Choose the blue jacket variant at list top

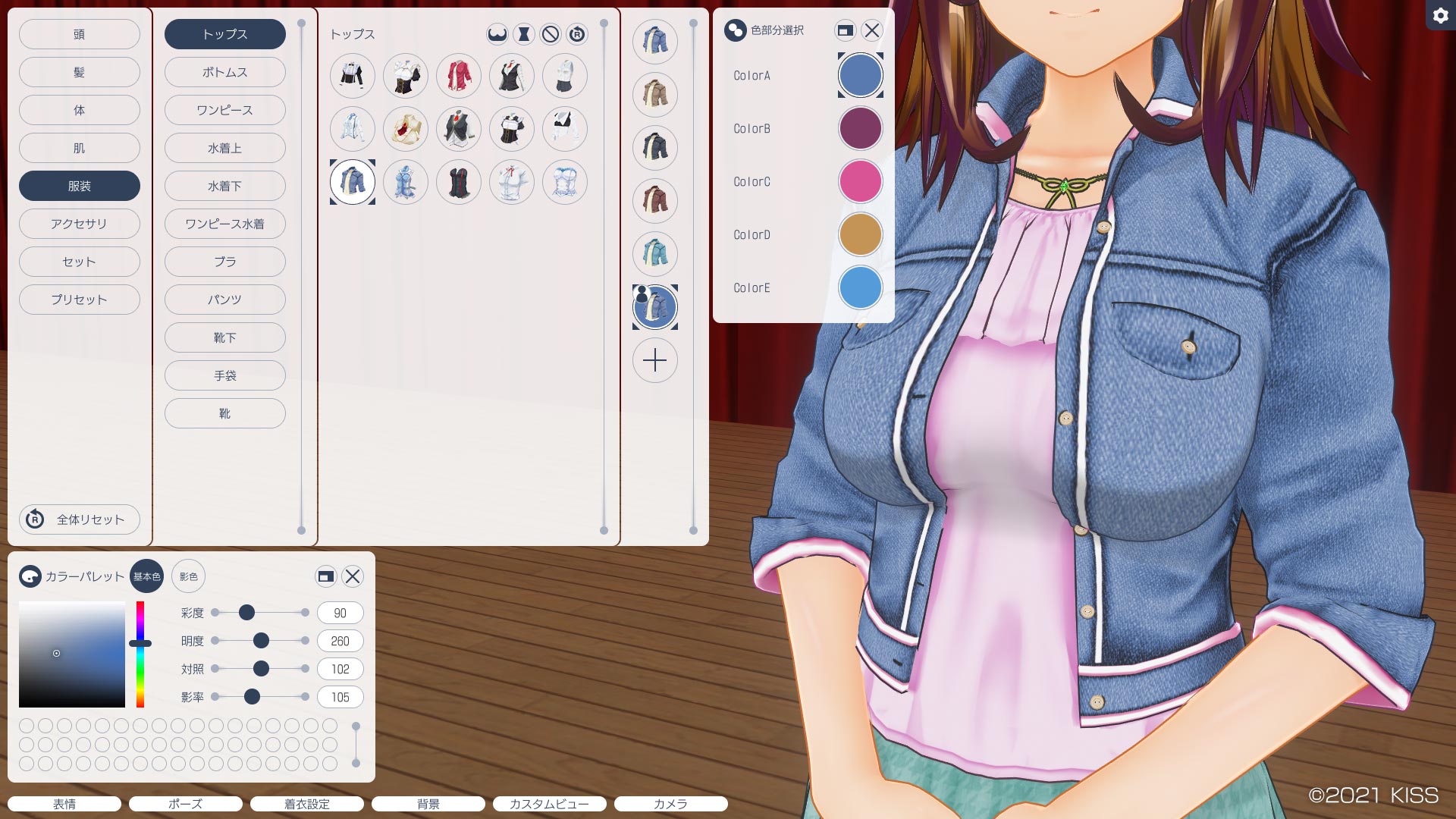point(655,42)
